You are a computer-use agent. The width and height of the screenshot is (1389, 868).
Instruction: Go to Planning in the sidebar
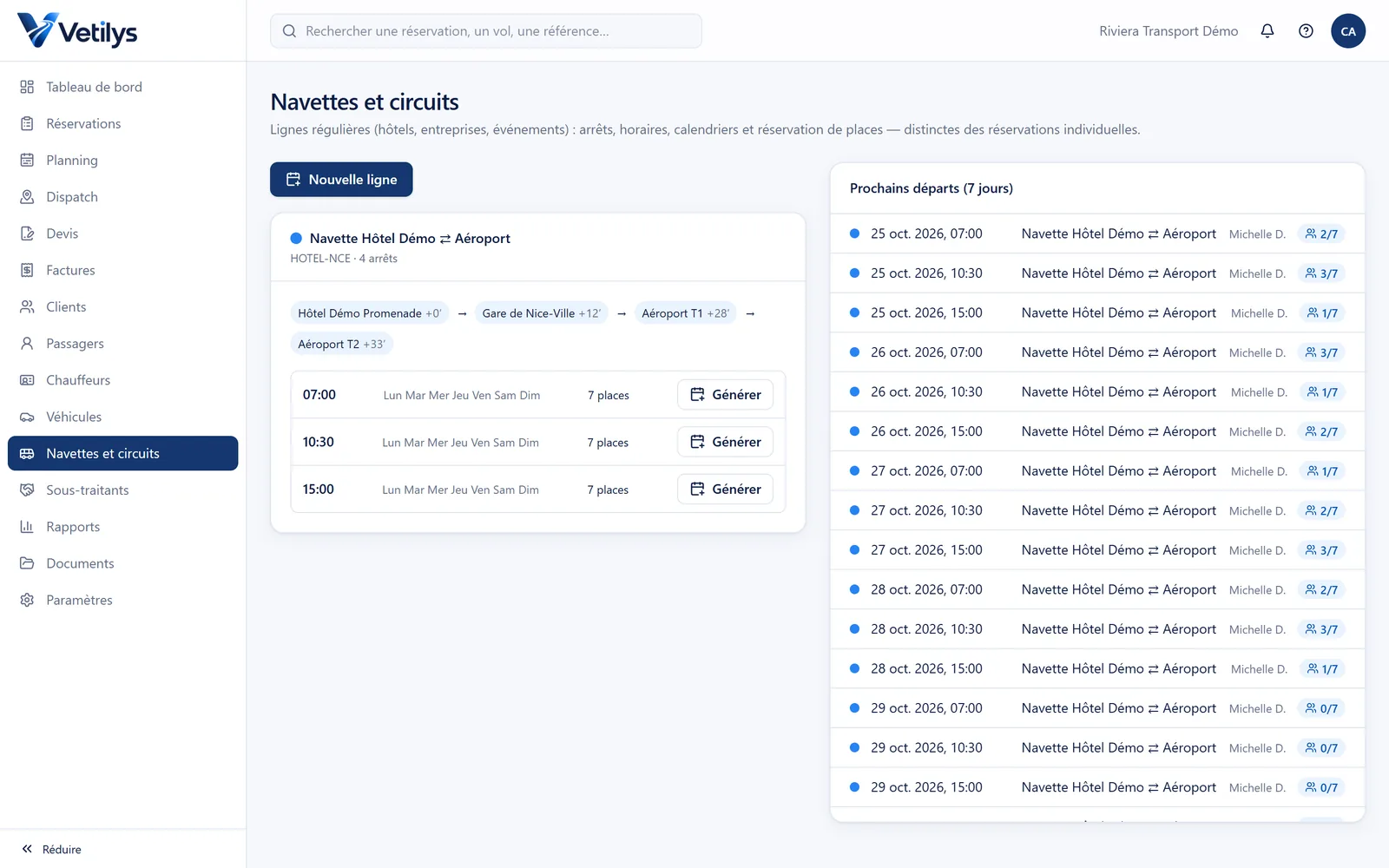click(122, 161)
